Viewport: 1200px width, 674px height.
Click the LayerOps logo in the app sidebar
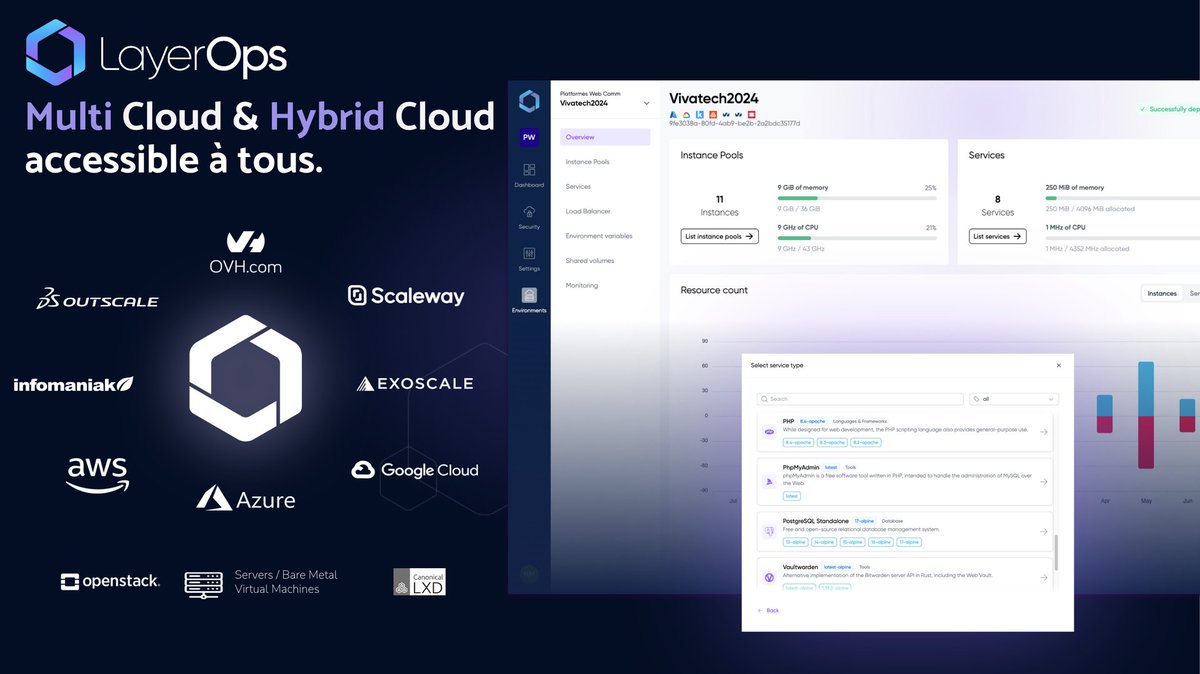tap(529, 103)
